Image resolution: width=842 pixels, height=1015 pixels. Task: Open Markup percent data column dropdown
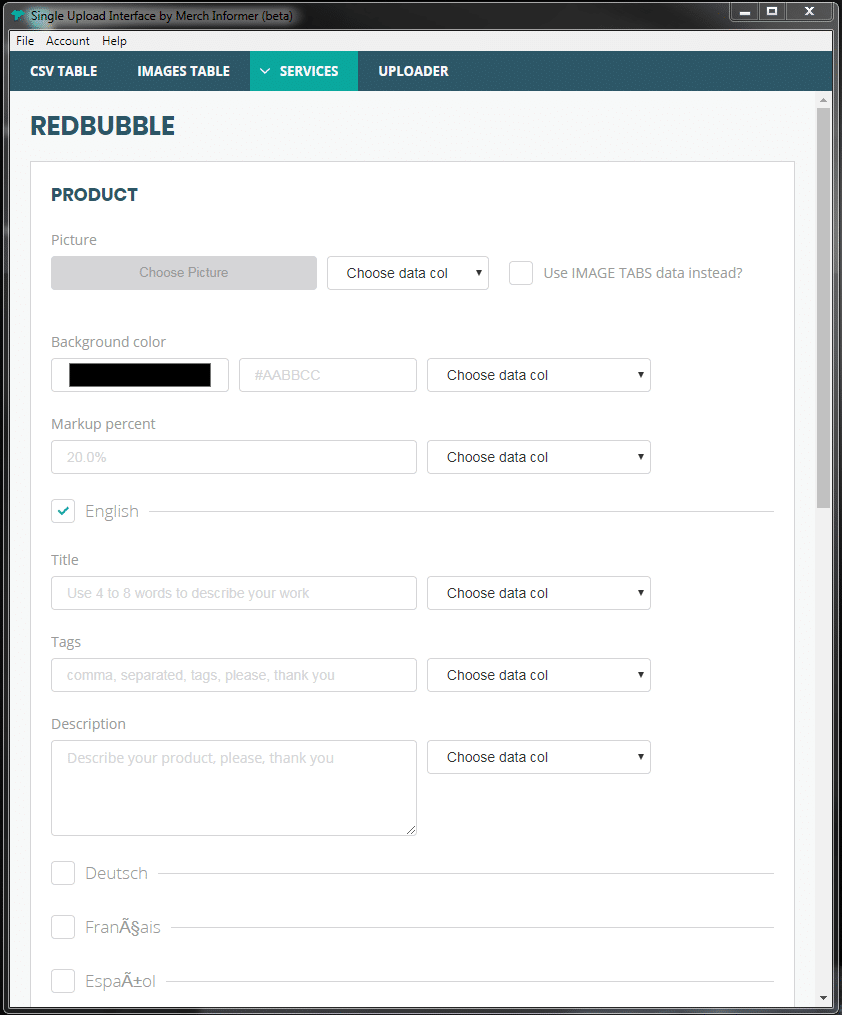538,457
